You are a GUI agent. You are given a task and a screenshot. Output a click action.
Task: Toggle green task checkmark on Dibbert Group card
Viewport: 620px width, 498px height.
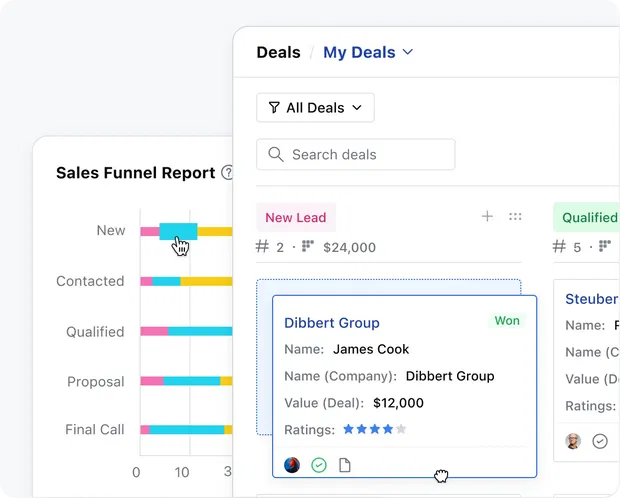tap(319, 465)
